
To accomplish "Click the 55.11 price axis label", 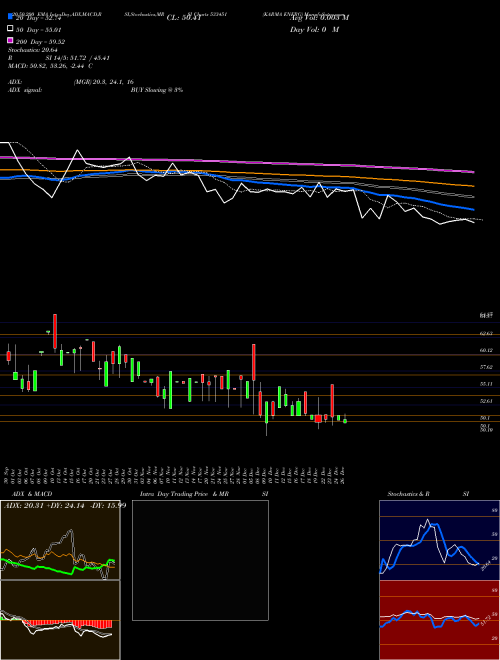I will [486, 384].
